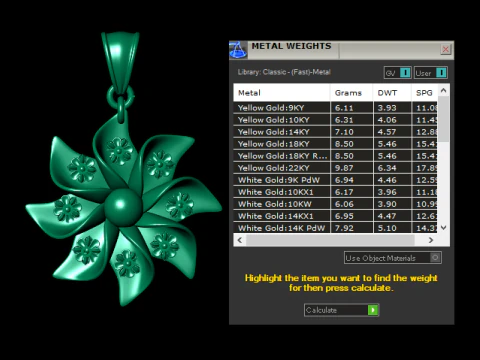The width and height of the screenshot is (480, 360).
Task: Close the Metal Weights panel
Action: click(x=445, y=50)
